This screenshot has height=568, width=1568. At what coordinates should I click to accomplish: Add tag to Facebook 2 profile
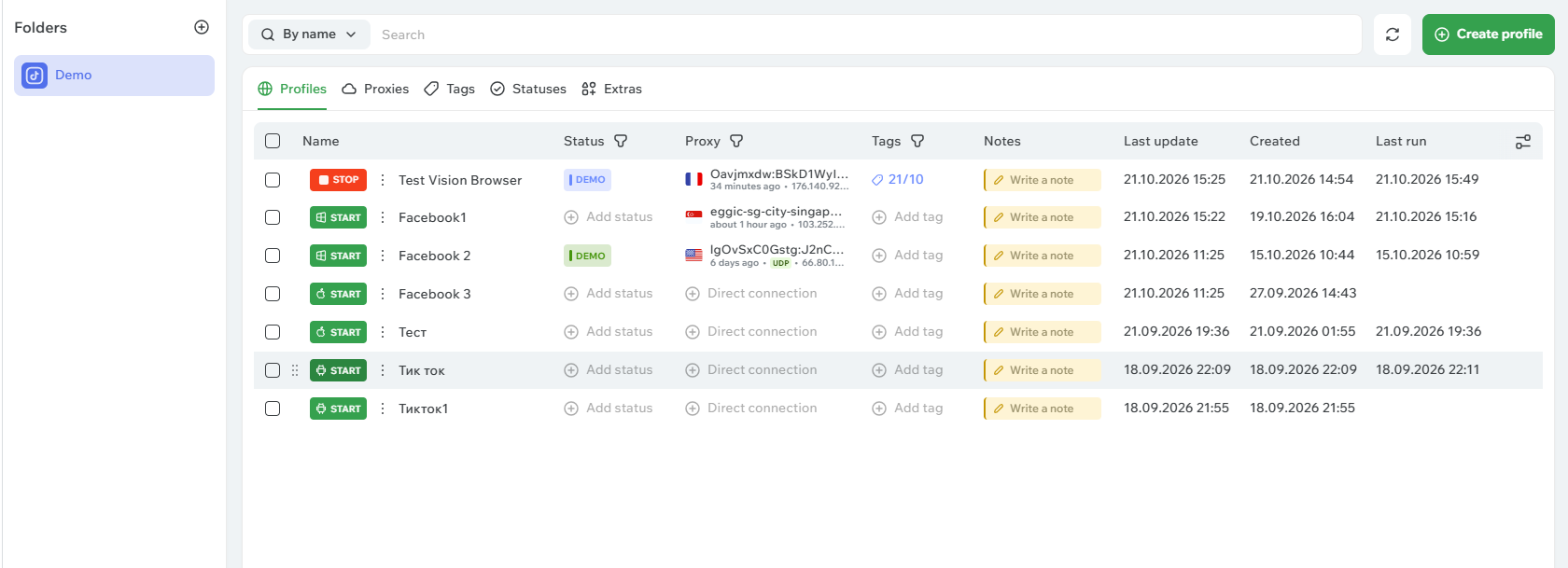[x=907, y=256]
